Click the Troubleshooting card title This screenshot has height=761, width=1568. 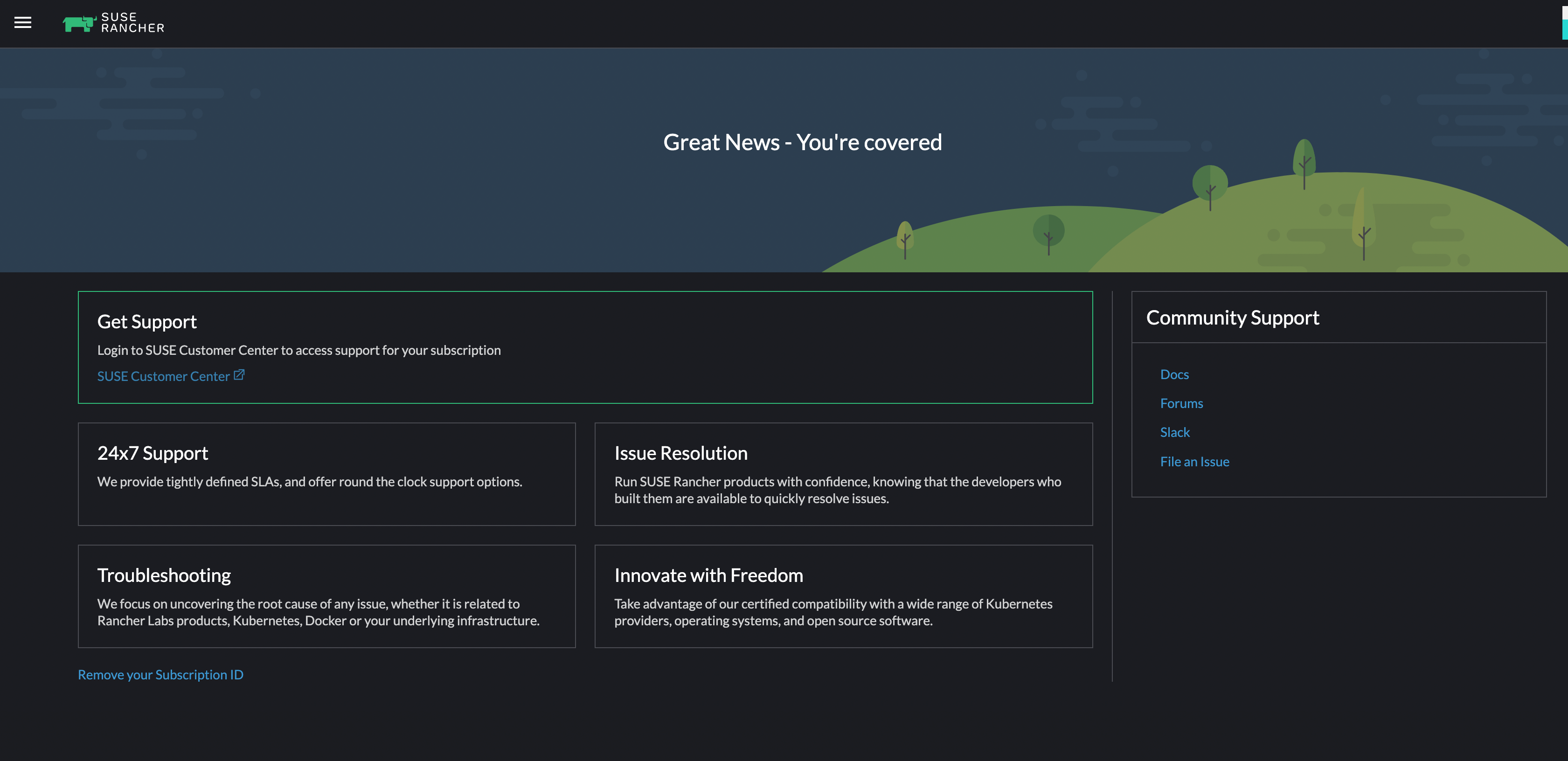164,575
